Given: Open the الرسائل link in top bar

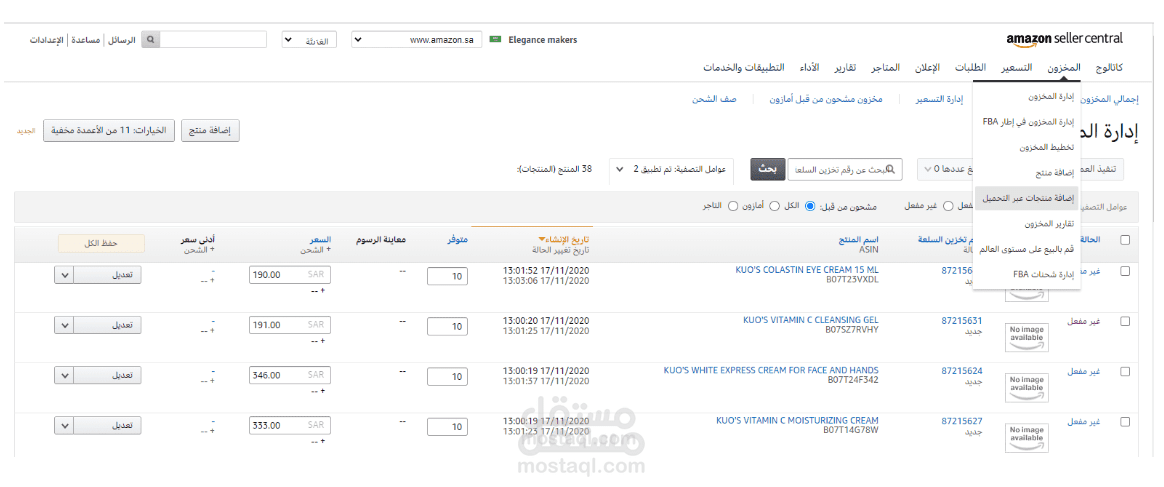Looking at the screenshot, I should (122, 39).
